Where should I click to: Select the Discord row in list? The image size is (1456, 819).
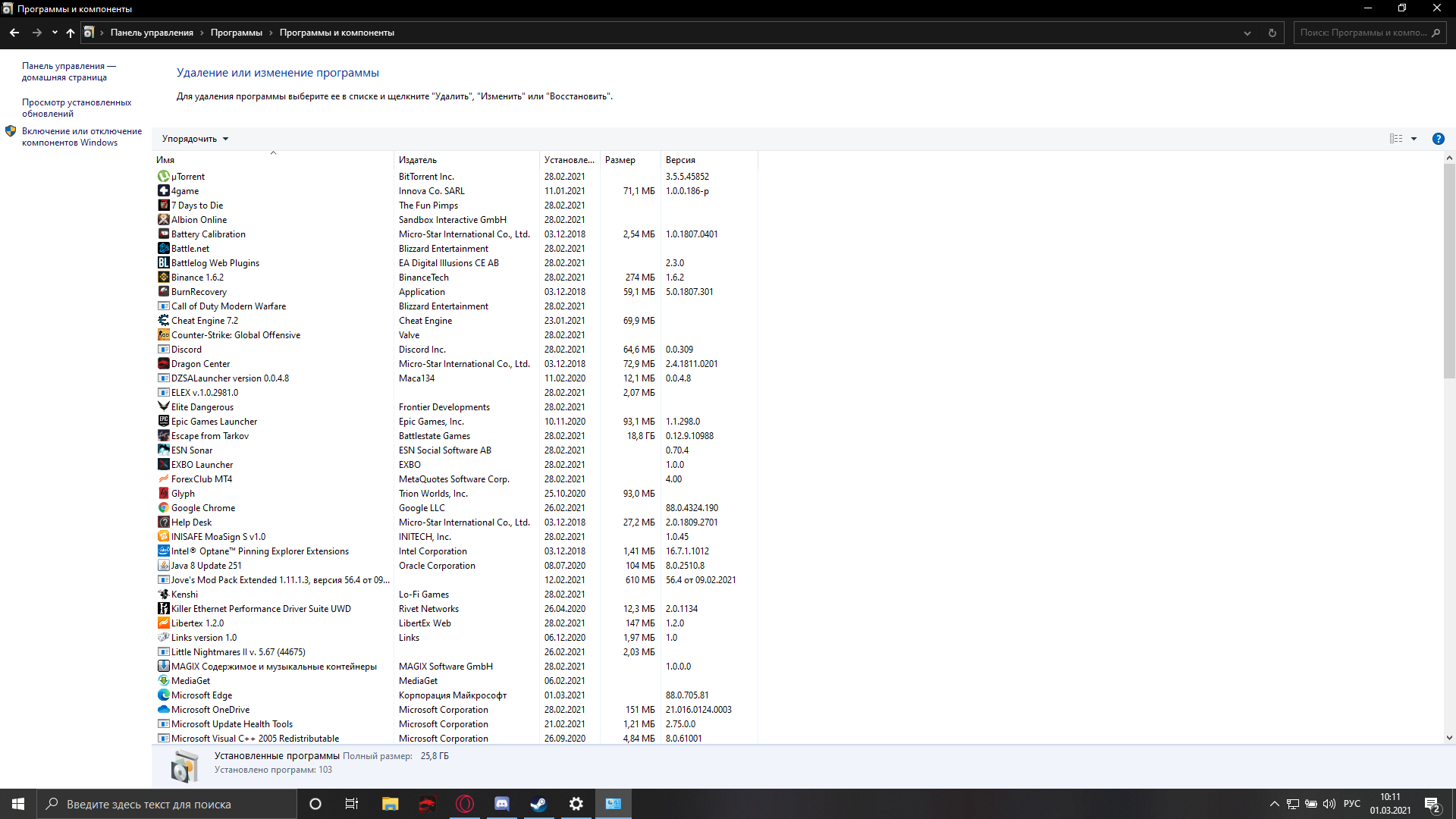click(457, 350)
